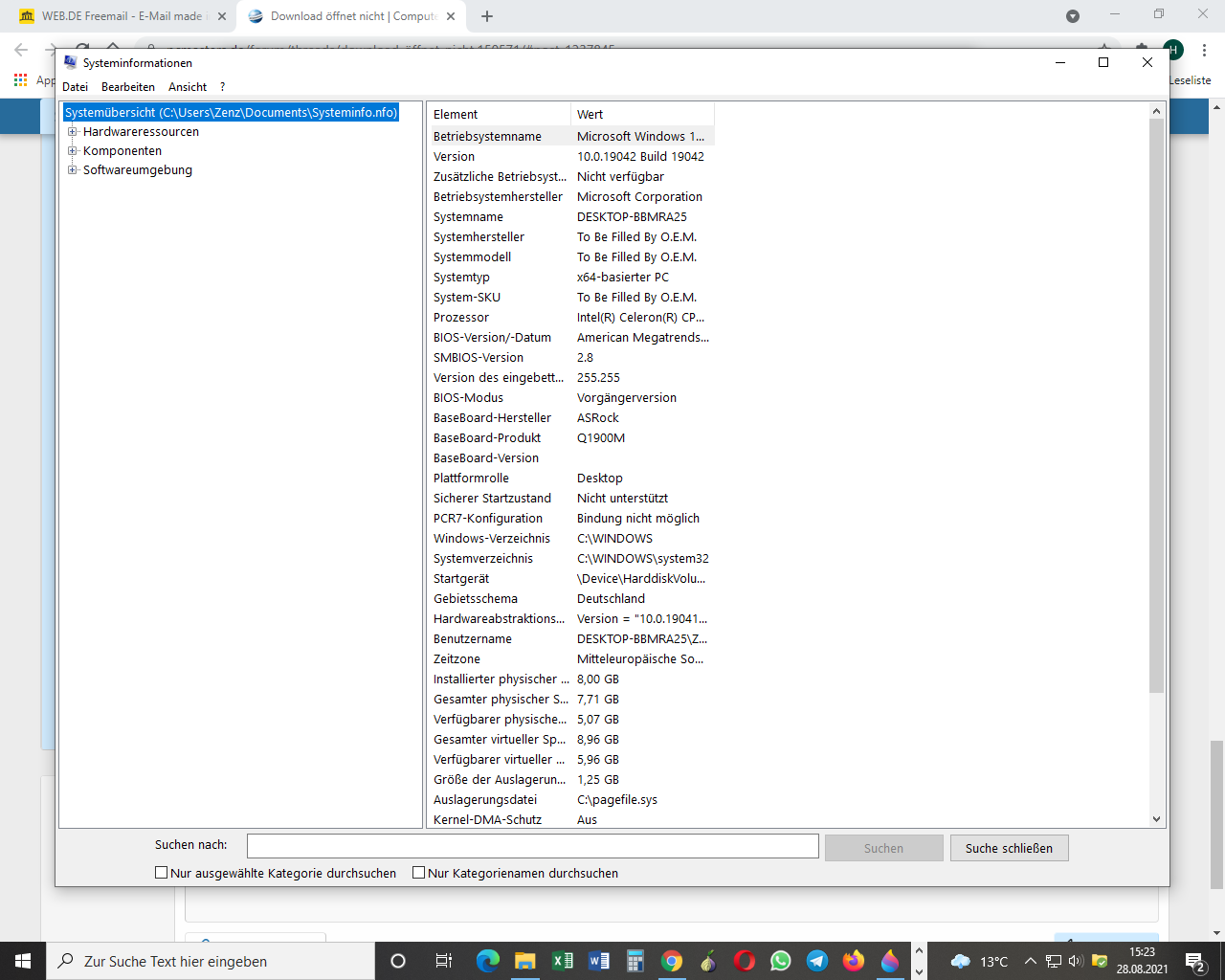
Task: Click the vertical scrollbar thumb in details list
Action: click(x=1156, y=406)
